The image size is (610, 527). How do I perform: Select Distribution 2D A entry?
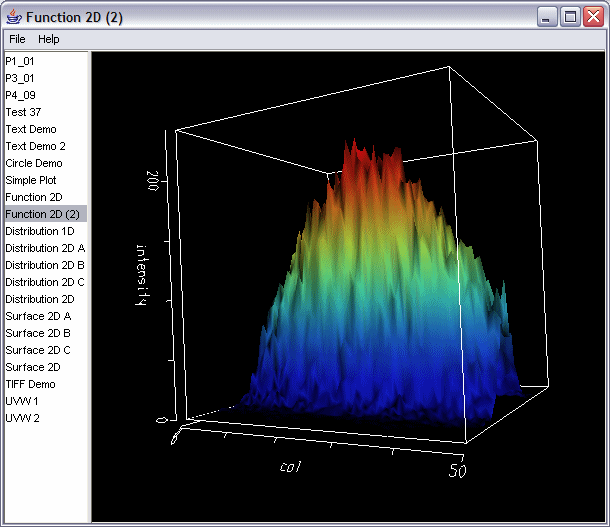tap(45, 248)
